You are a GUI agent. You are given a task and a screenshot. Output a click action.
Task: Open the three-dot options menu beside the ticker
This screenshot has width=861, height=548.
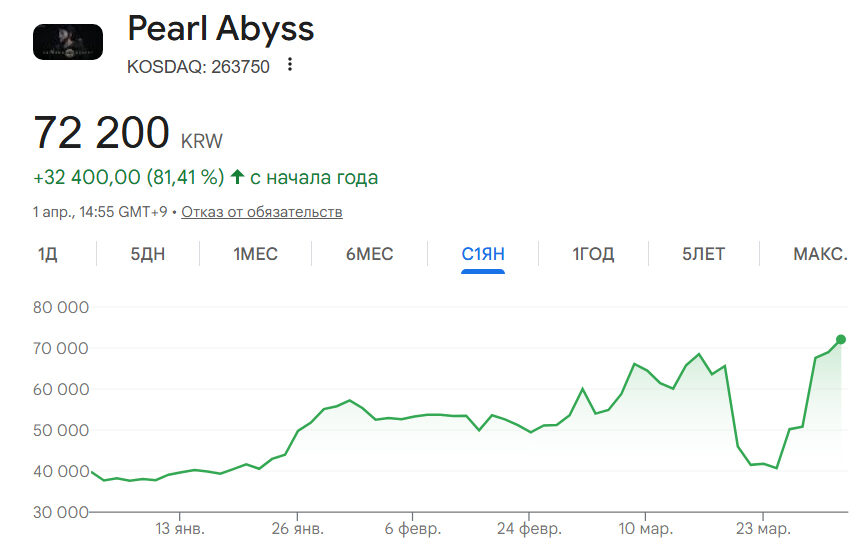point(290,66)
